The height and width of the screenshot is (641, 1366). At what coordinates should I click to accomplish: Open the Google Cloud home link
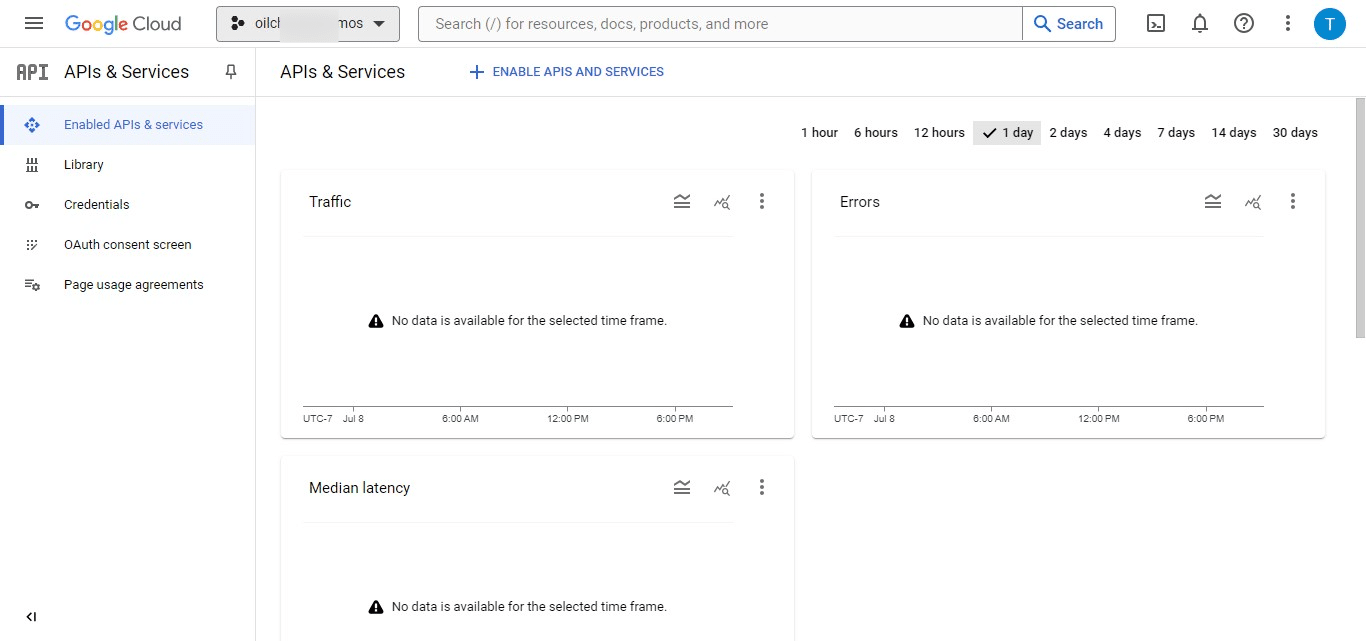pyautogui.click(x=123, y=22)
